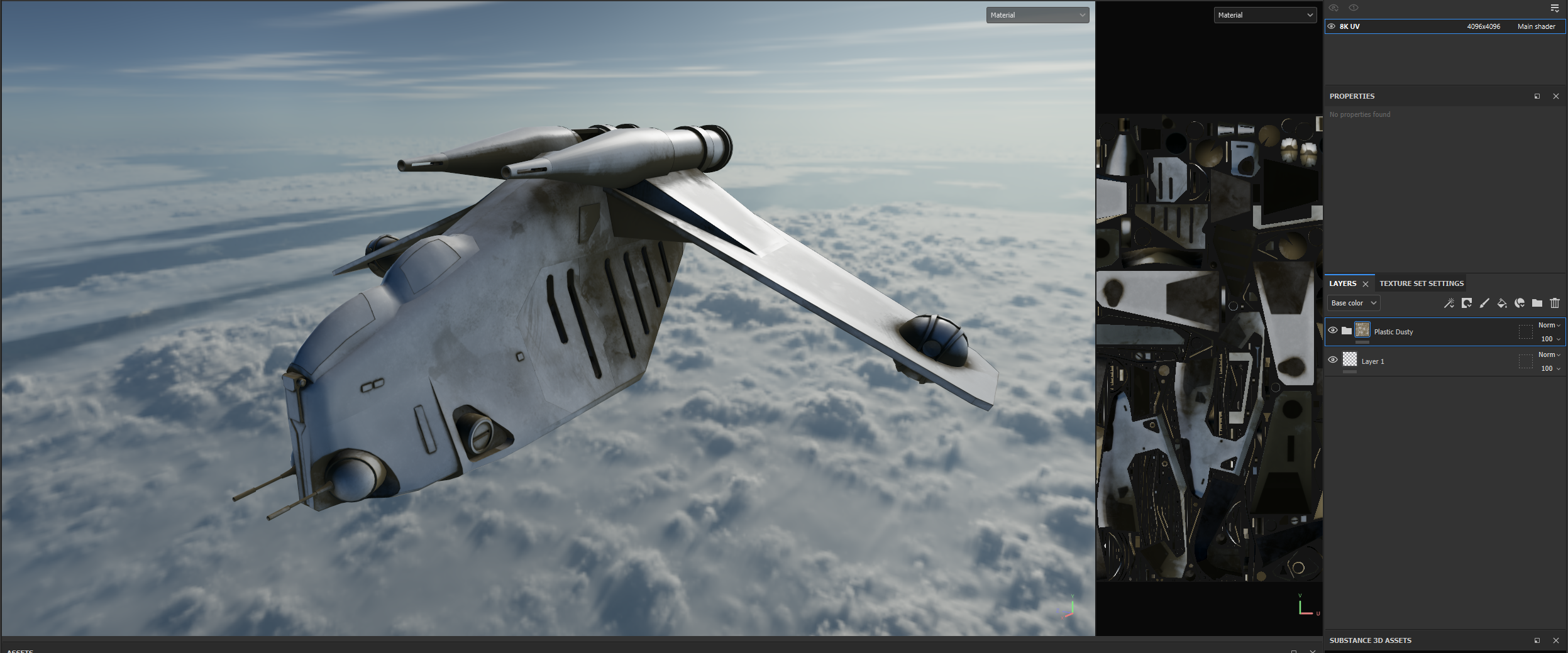The height and width of the screenshot is (653, 1568).
Task: Hide the 8K UV texture set
Action: tap(1331, 26)
